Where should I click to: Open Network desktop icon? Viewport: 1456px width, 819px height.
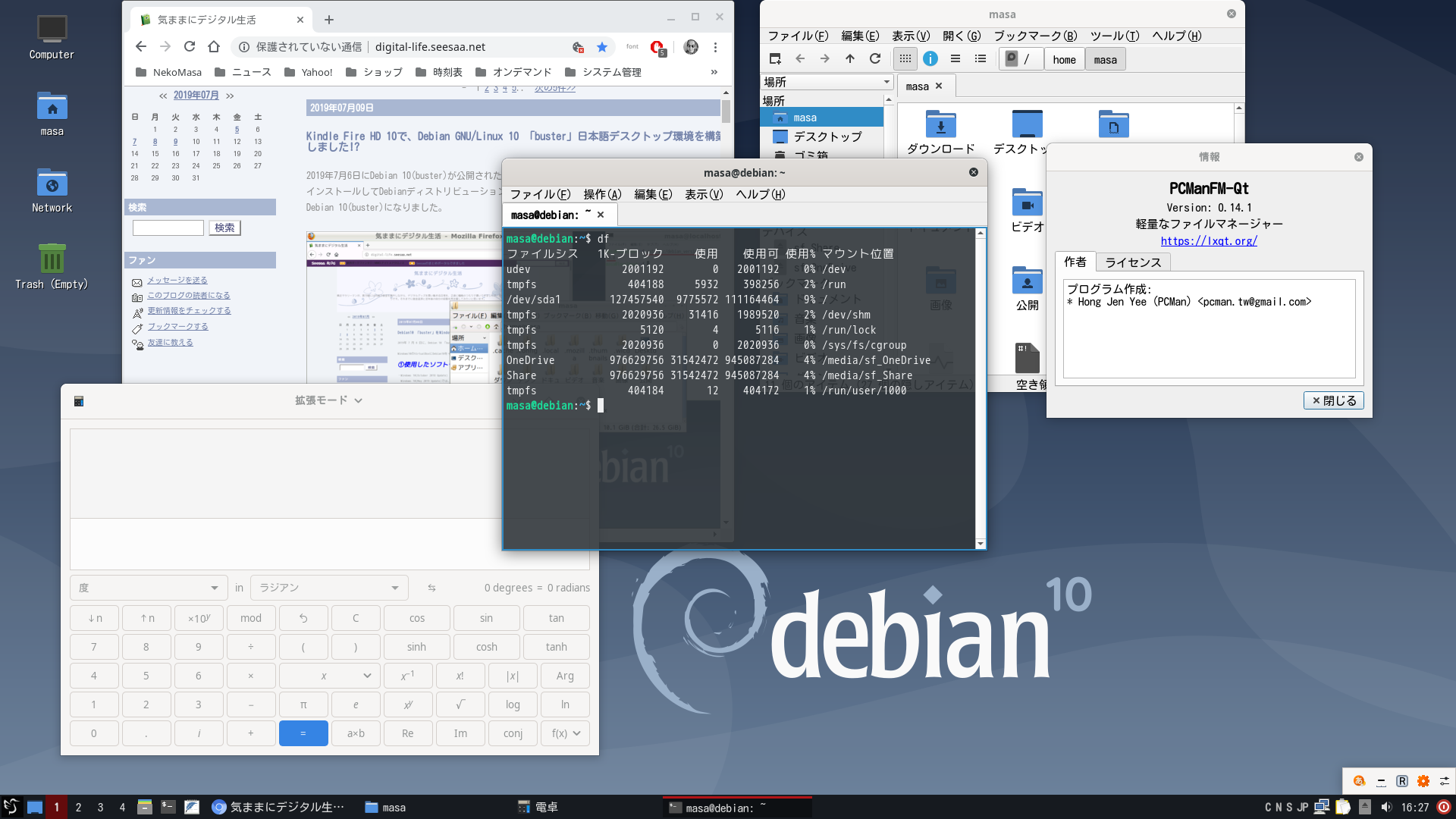tap(52, 190)
